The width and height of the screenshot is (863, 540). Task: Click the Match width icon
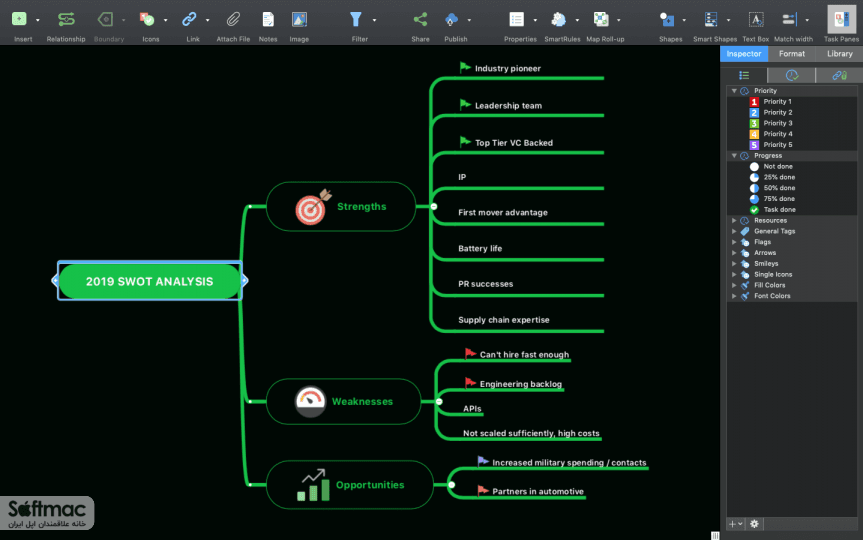789,19
